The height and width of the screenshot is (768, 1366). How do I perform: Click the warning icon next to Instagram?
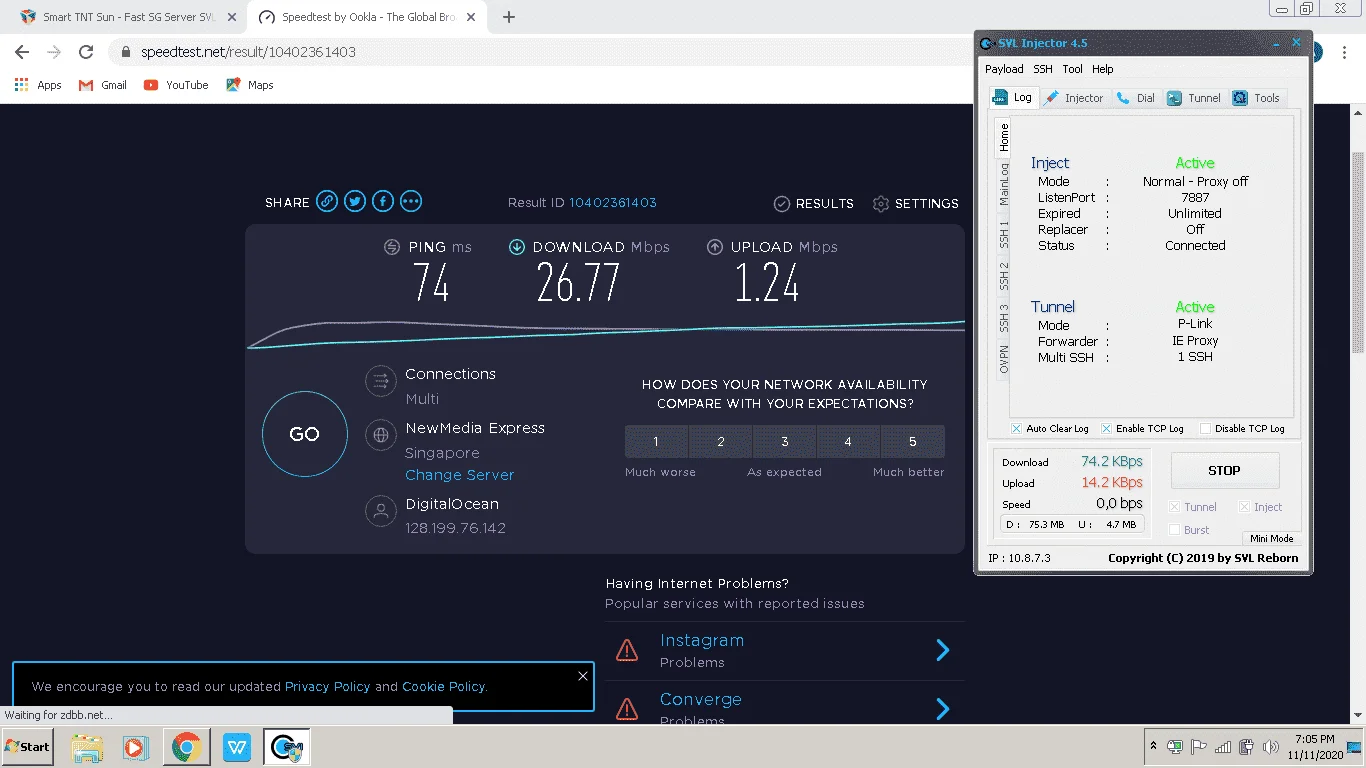(627, 650)
